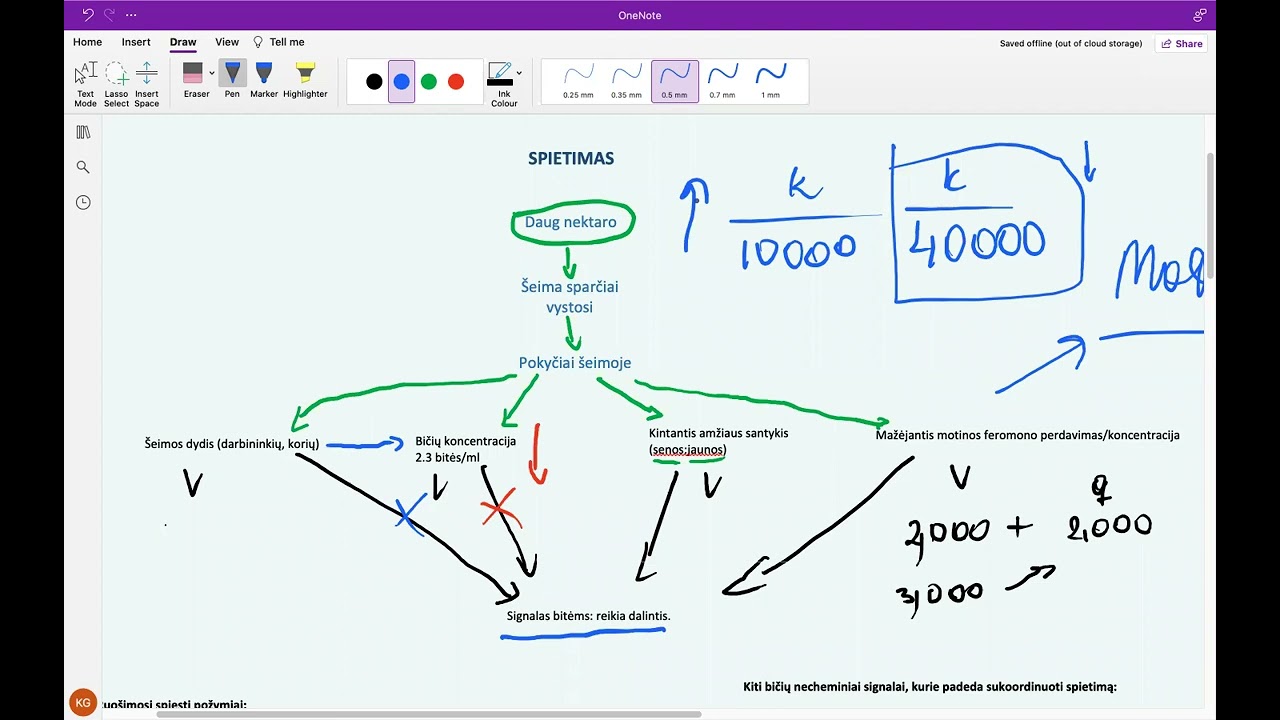Screen dimensions: 1280x720
Task: Click the Bičių koncentracija text
Action: coord(466,441)
